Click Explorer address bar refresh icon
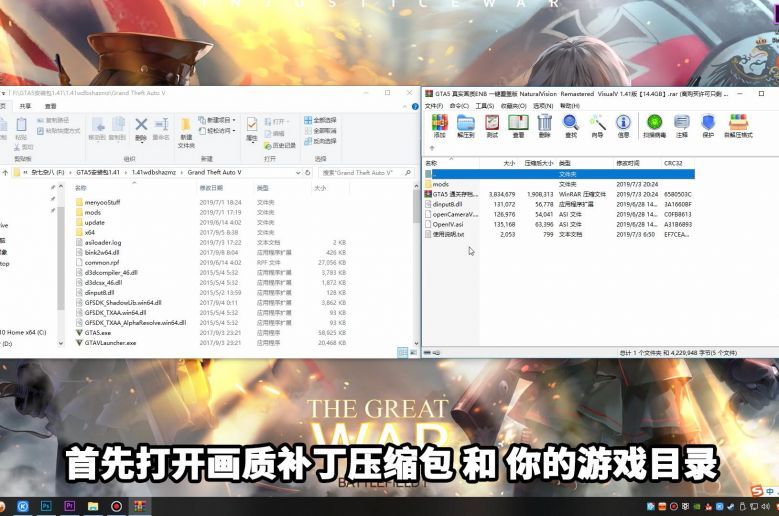Image resolution: width=779 pixels, height=516 pixels. point(308,172)
